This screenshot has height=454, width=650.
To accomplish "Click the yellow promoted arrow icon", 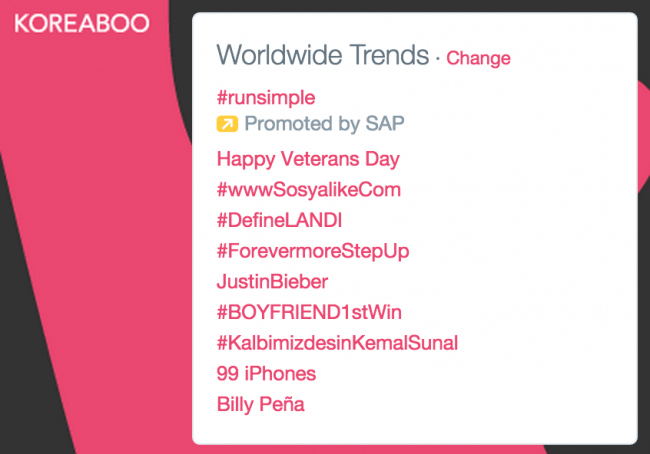I will 227,124.
